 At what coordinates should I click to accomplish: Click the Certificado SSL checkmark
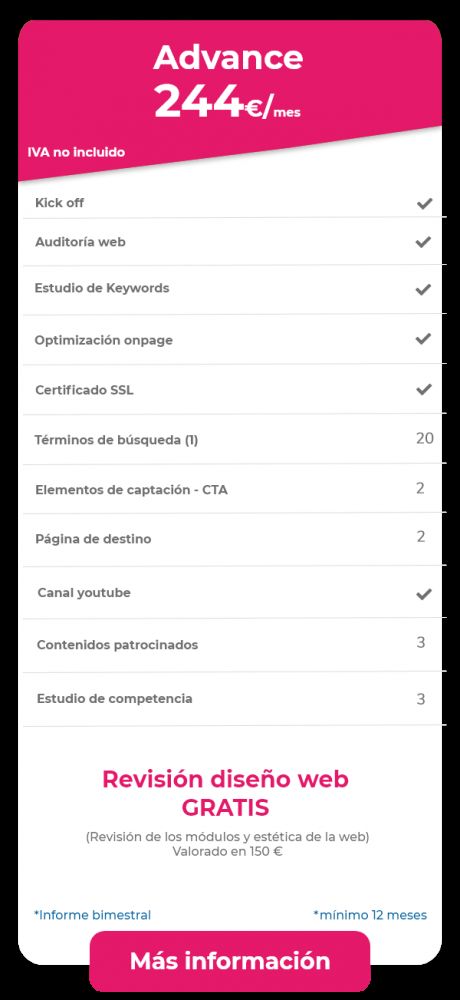coord(424,389)
